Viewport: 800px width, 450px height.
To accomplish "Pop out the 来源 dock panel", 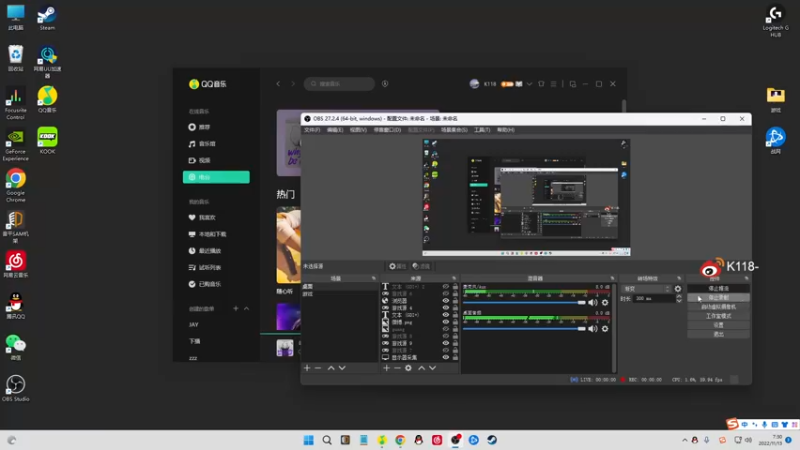I will [x=454, y=278].
